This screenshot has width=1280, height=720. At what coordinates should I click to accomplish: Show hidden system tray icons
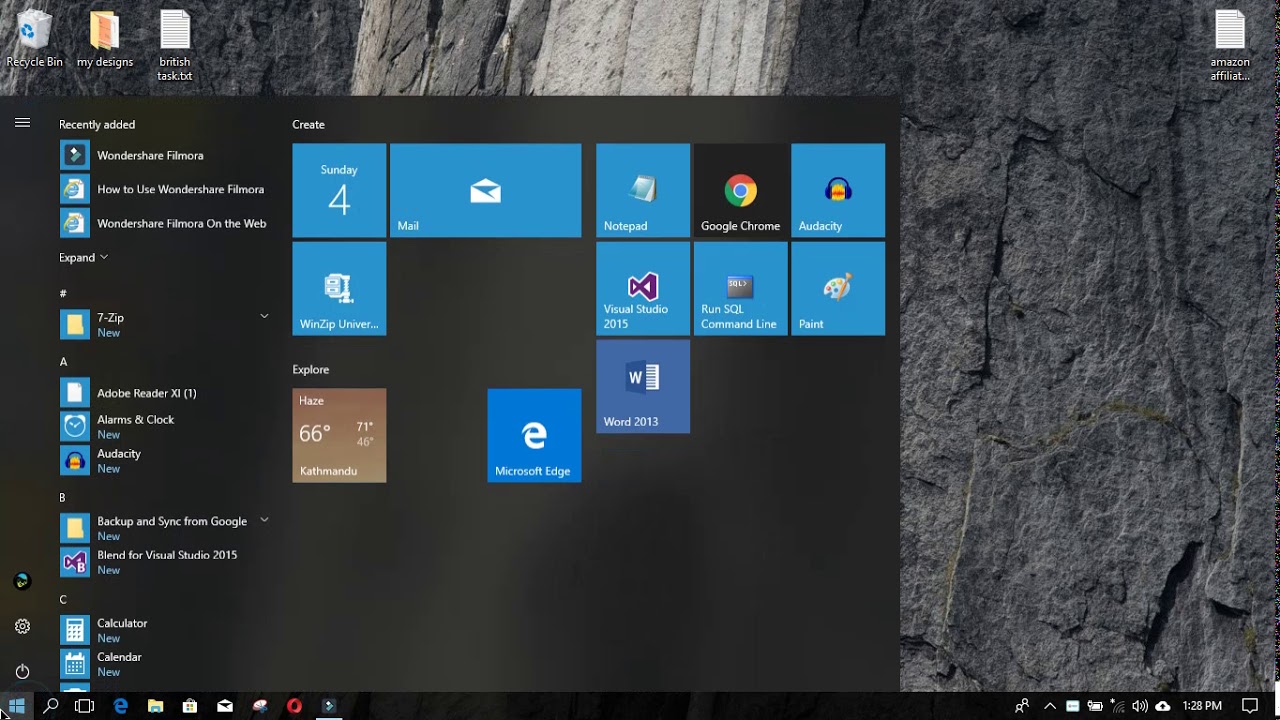point(1050,706)
